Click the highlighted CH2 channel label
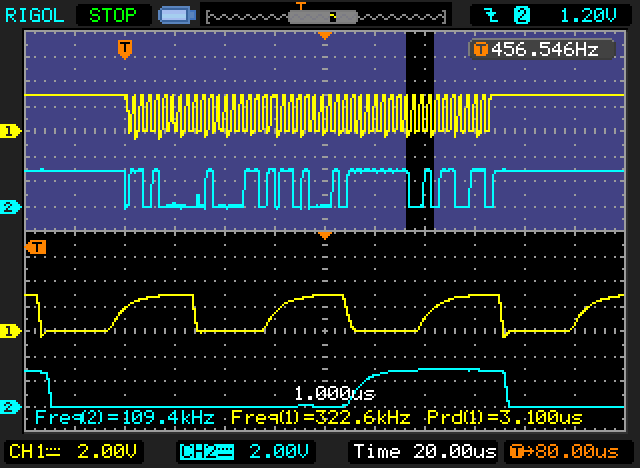Screen dimensions: 640x468 coord(207,452)
